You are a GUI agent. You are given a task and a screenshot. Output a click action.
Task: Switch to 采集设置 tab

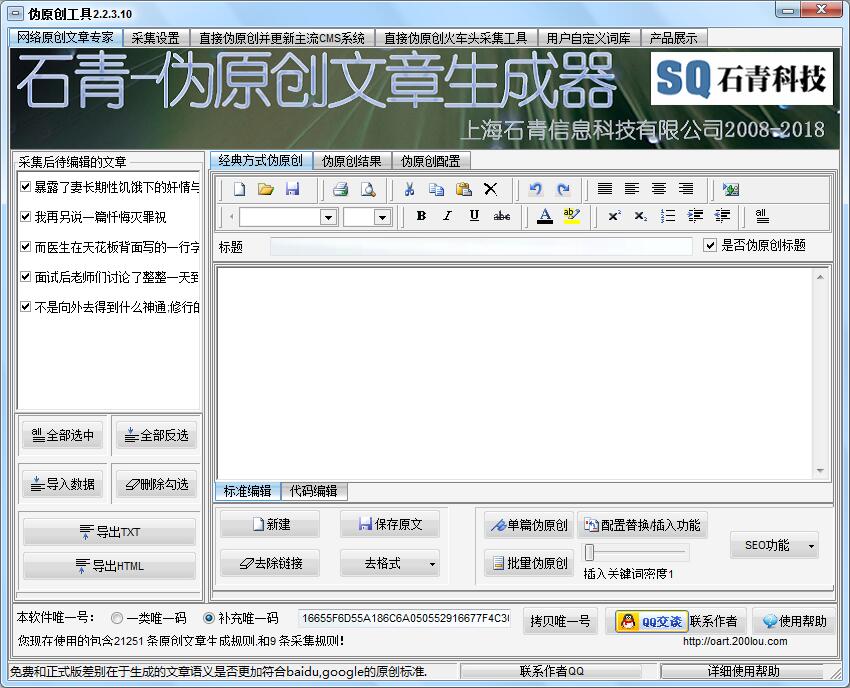point(156,38)
